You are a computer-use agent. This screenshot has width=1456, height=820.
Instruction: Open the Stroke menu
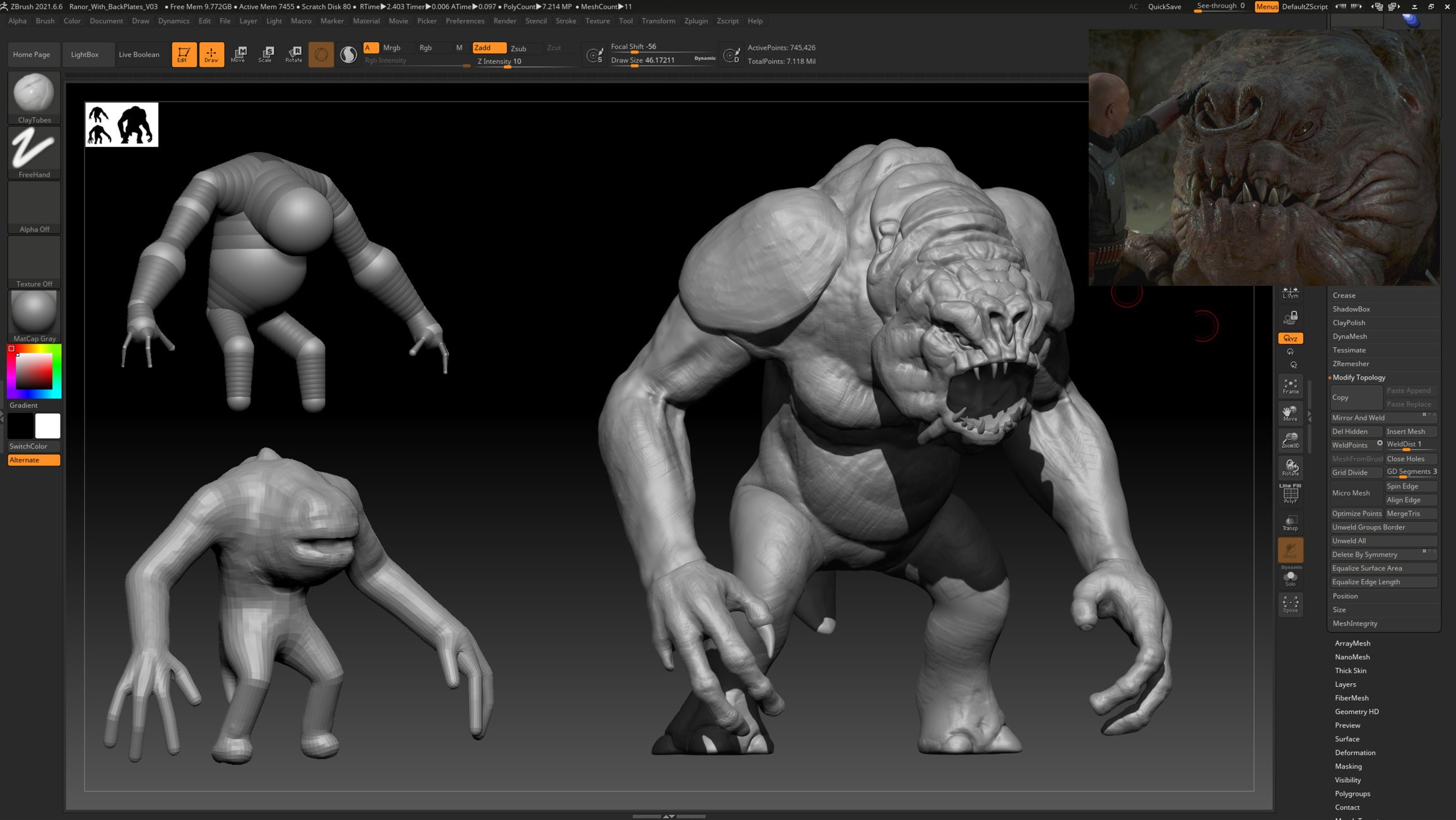point(565,21)
